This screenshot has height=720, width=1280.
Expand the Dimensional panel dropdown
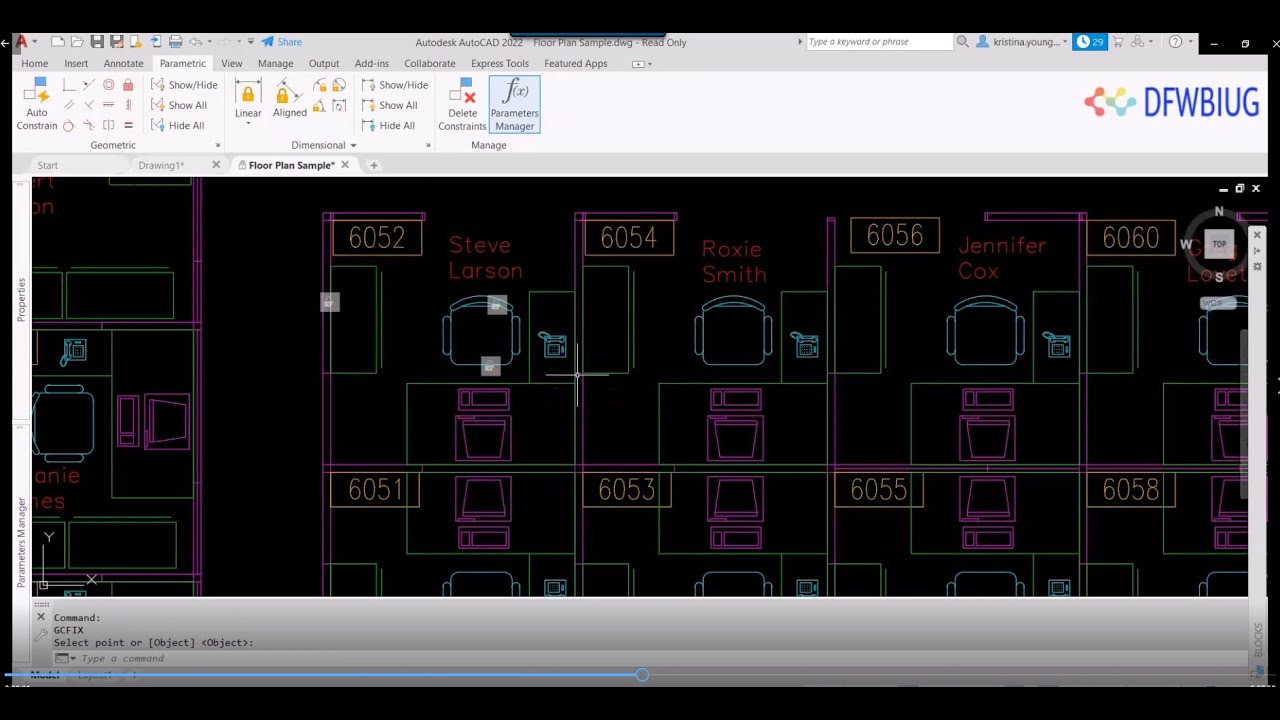(353, 146)
